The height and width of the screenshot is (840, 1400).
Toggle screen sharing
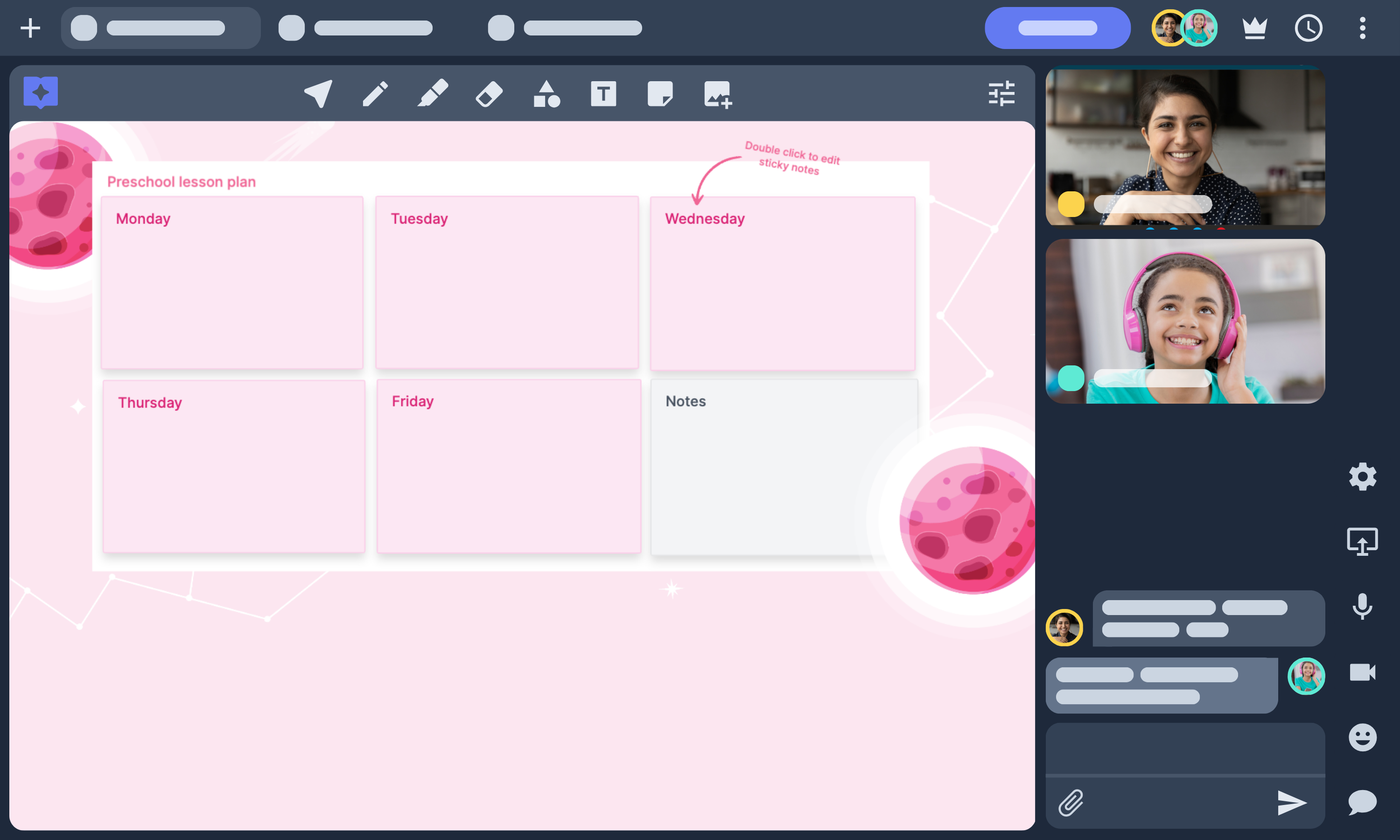coord(1363,541)
